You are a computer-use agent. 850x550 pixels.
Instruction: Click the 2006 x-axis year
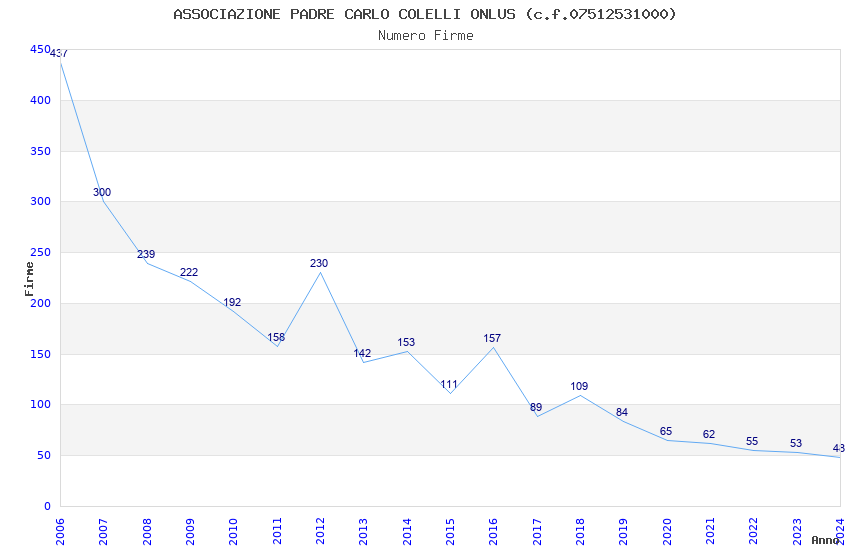pyautogui.click(x=60, y=532)
